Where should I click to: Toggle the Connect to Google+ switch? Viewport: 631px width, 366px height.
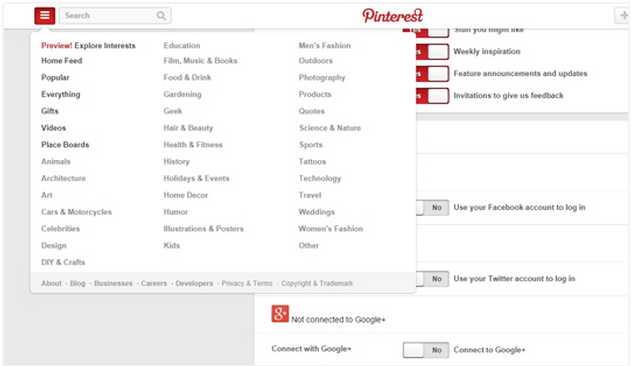click(x=426, y=350)
